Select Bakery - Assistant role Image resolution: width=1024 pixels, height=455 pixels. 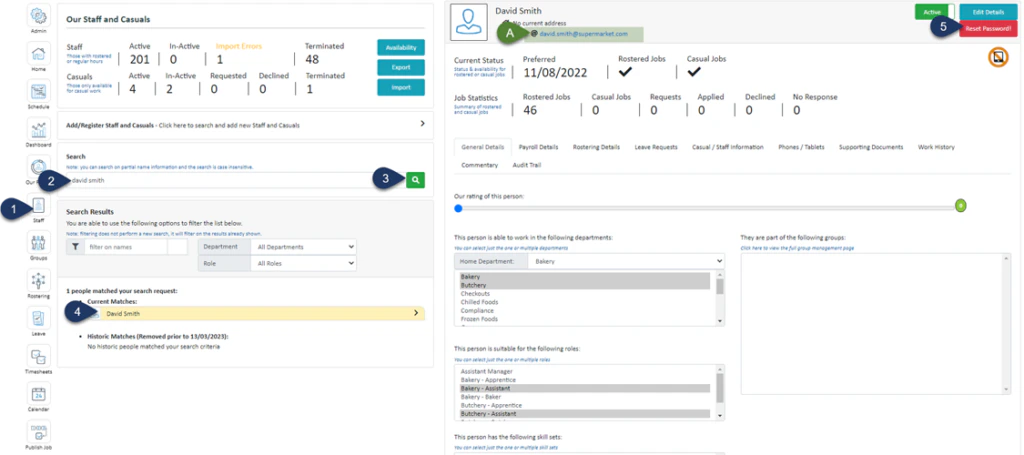(584, 388)
